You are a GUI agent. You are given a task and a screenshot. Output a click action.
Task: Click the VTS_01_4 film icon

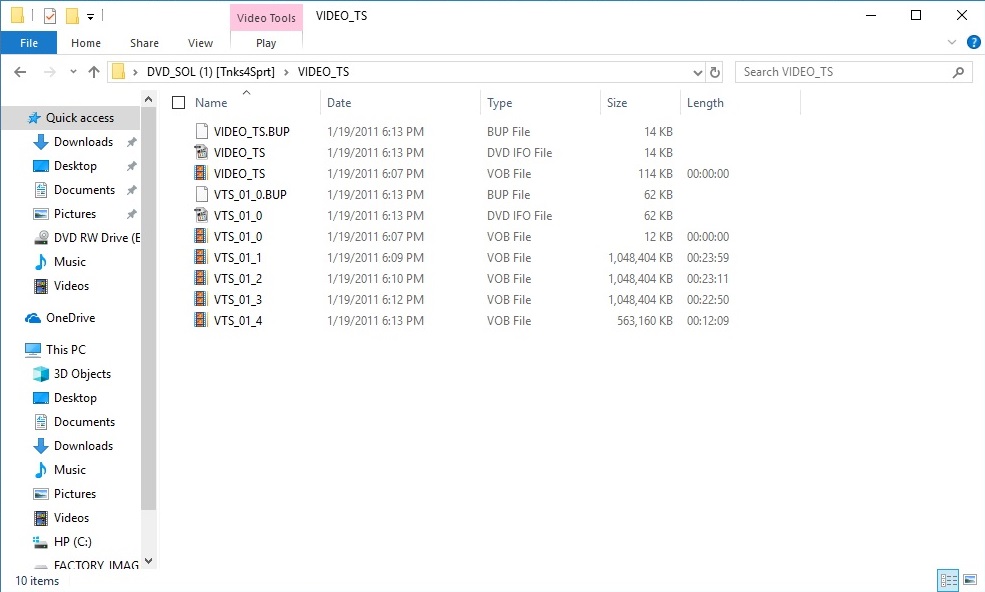tap(200, 321)
